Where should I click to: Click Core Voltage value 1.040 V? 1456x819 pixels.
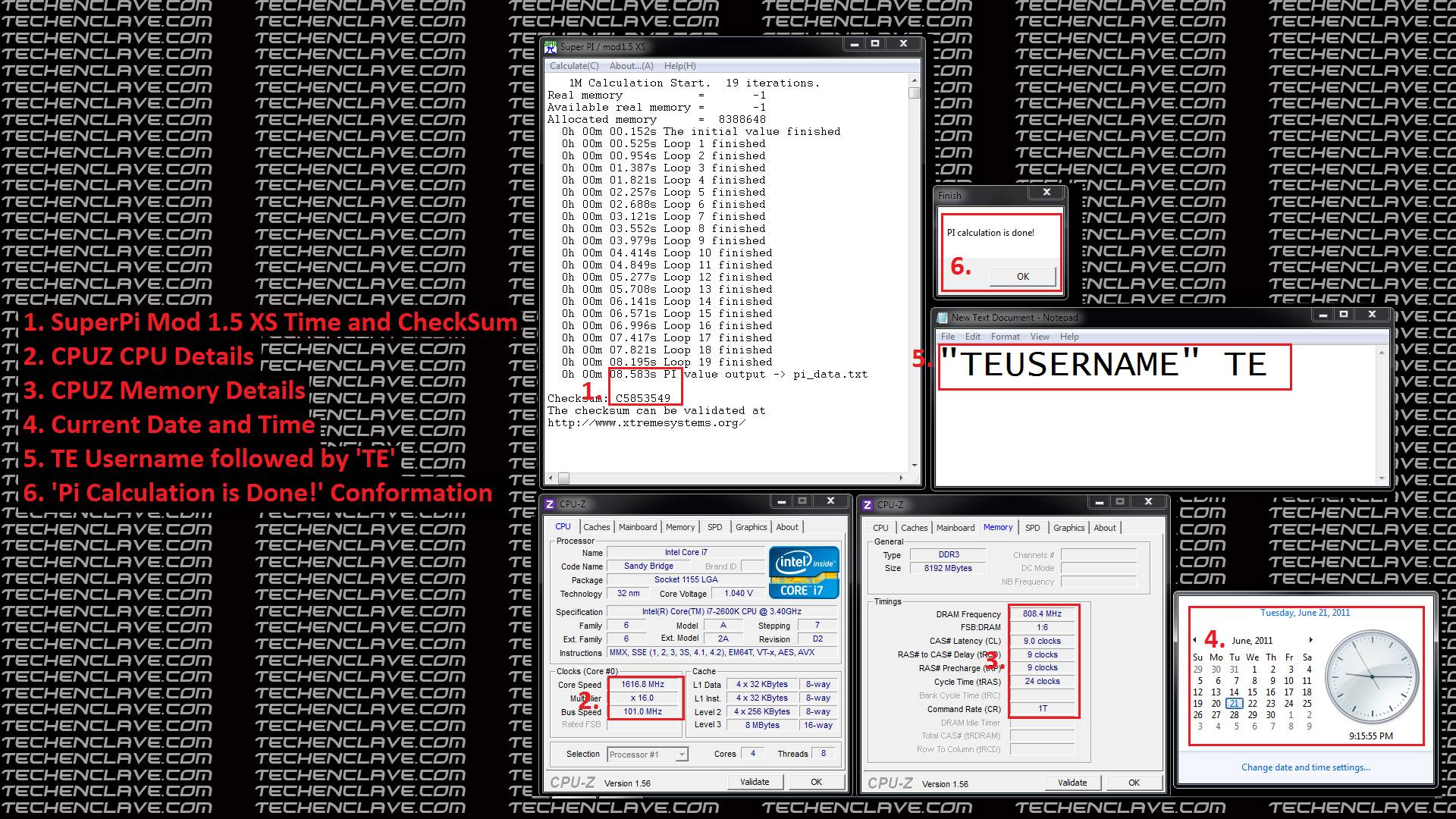(x=739, y=593)
